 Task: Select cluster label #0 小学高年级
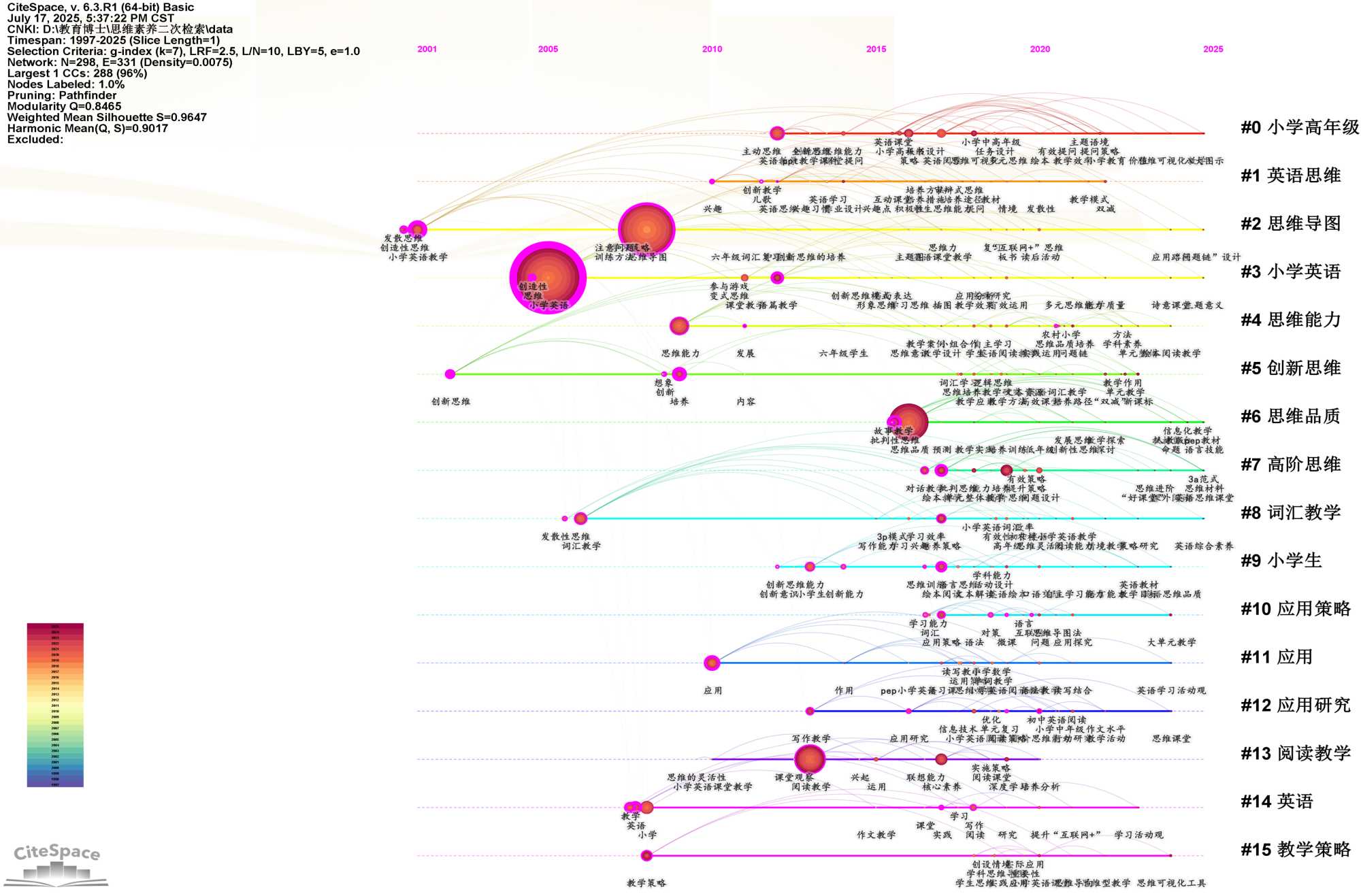pos(1299,127)
